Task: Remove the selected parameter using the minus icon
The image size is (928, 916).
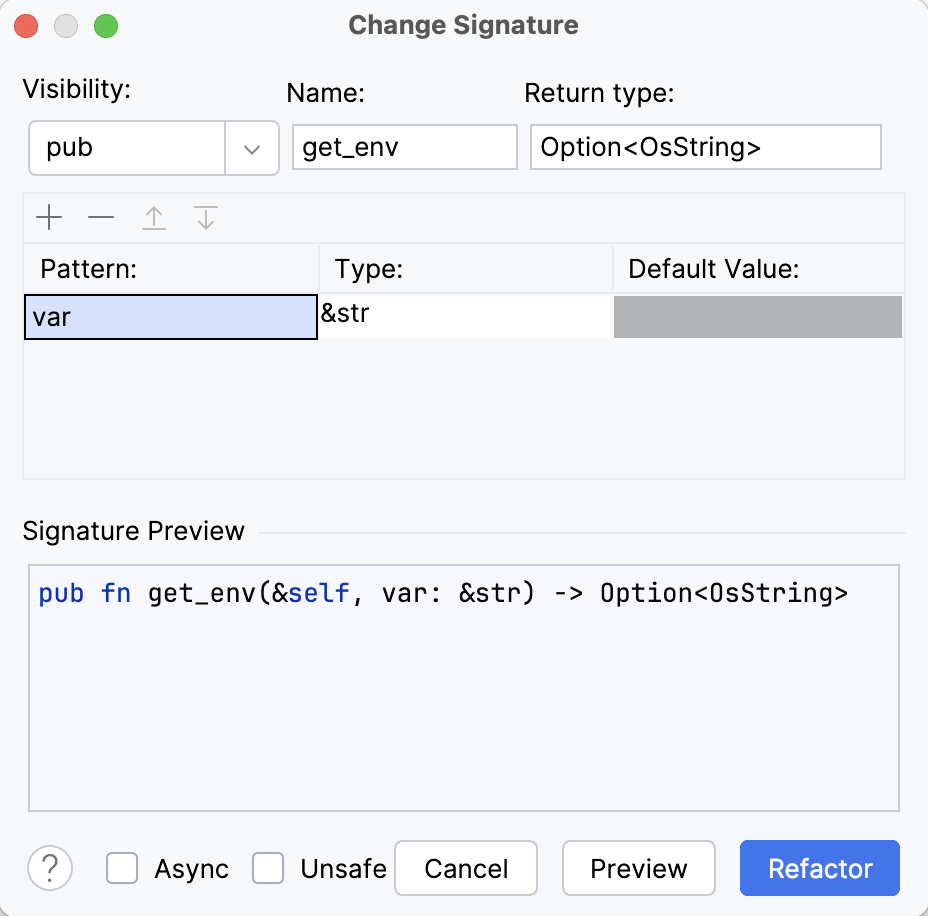Action: click(101, 217)
